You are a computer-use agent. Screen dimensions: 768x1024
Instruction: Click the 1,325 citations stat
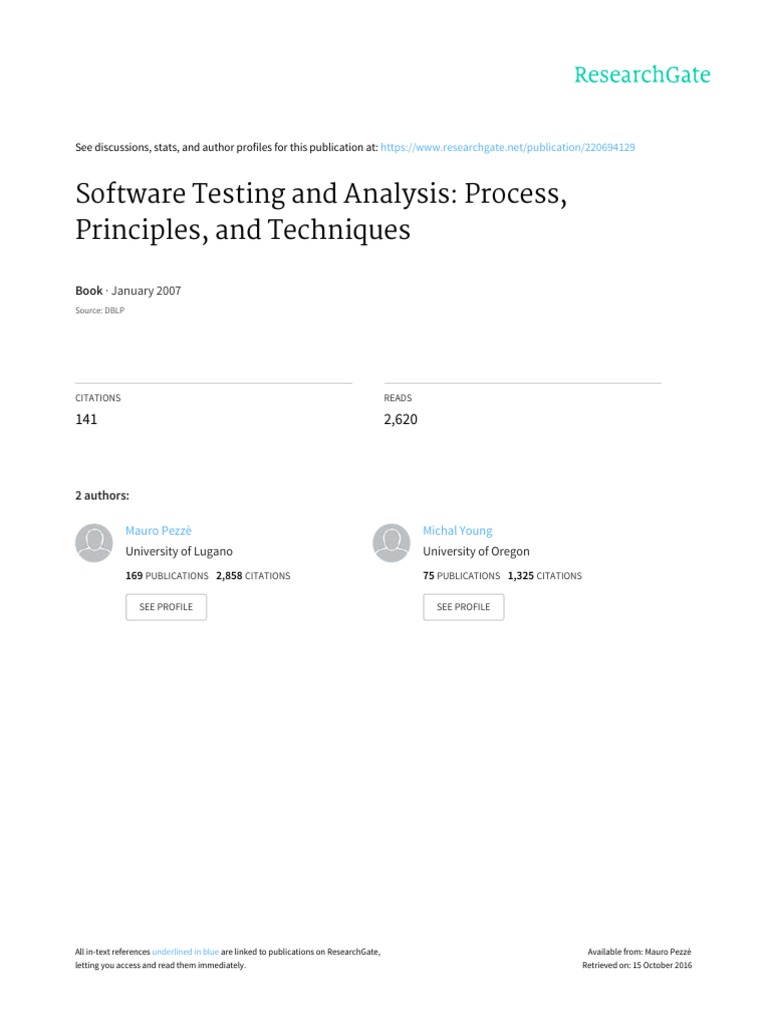click(x=544, y=576)
